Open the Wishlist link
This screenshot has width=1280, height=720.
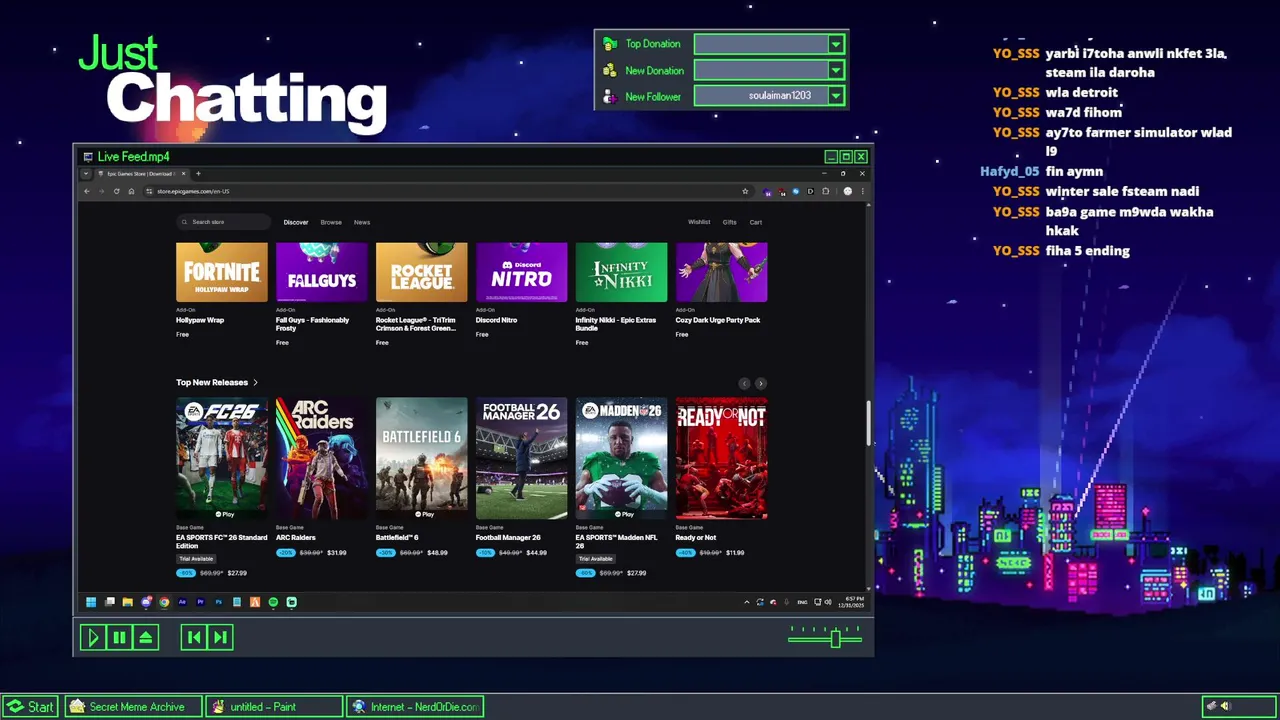click(699, 222)
